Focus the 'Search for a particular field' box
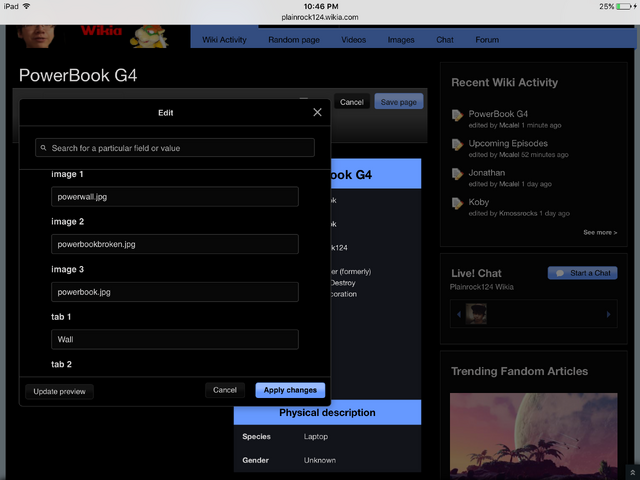The image size is (640, 480). coord(175,148)
